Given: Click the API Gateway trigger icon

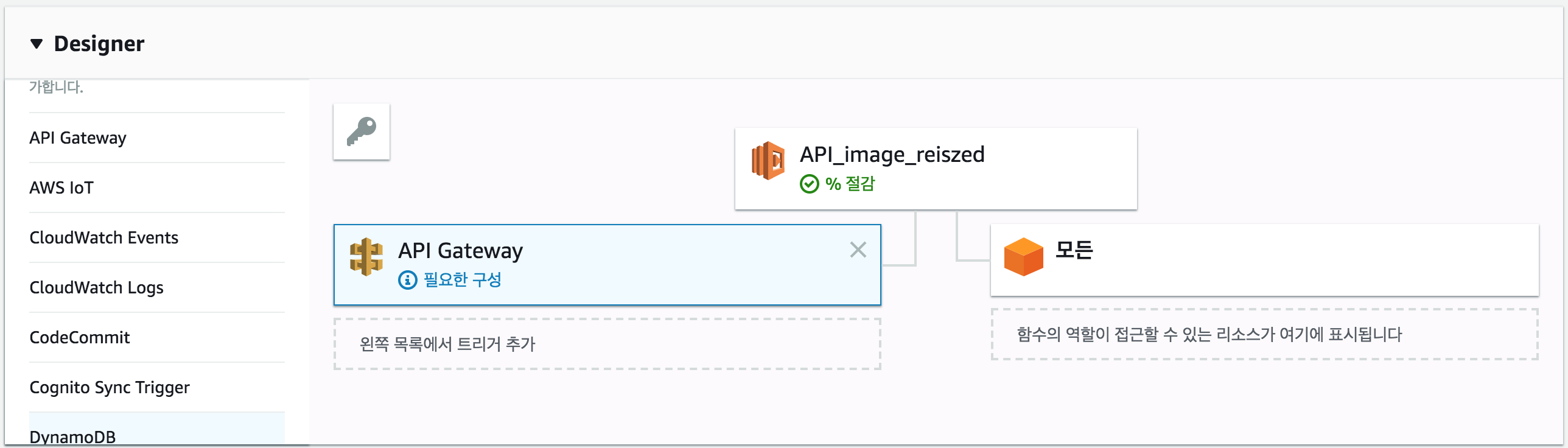Looking at the screenshot, I should tap(366, 257).
